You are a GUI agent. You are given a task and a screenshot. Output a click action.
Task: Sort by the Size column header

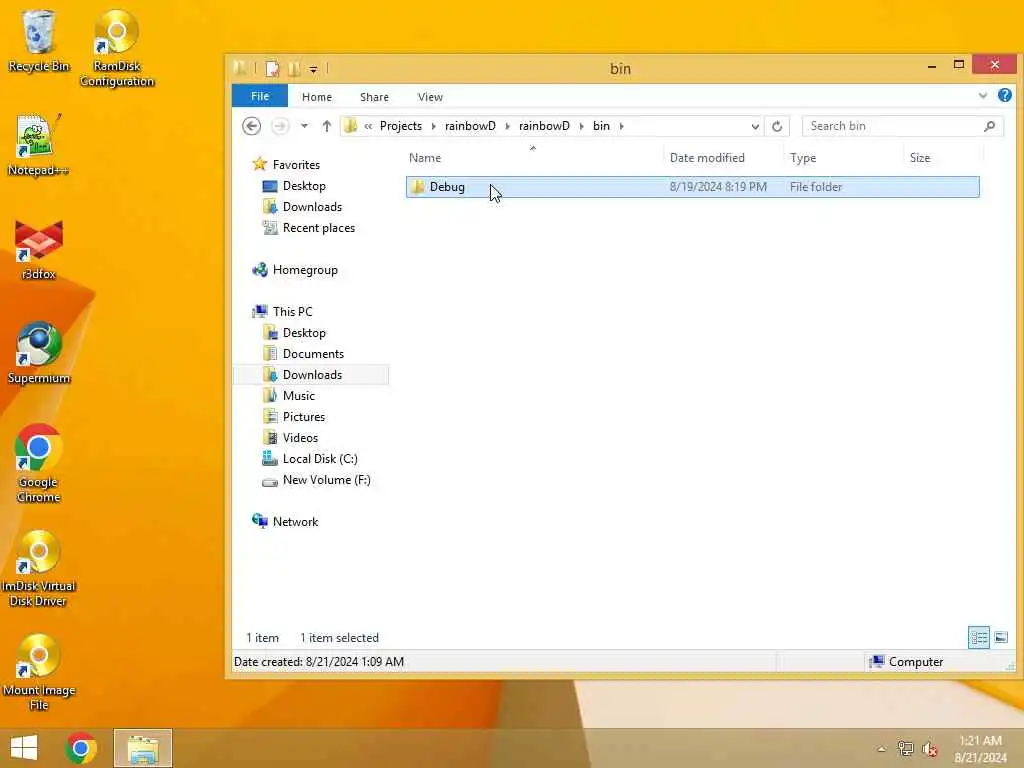click(943, 157)
